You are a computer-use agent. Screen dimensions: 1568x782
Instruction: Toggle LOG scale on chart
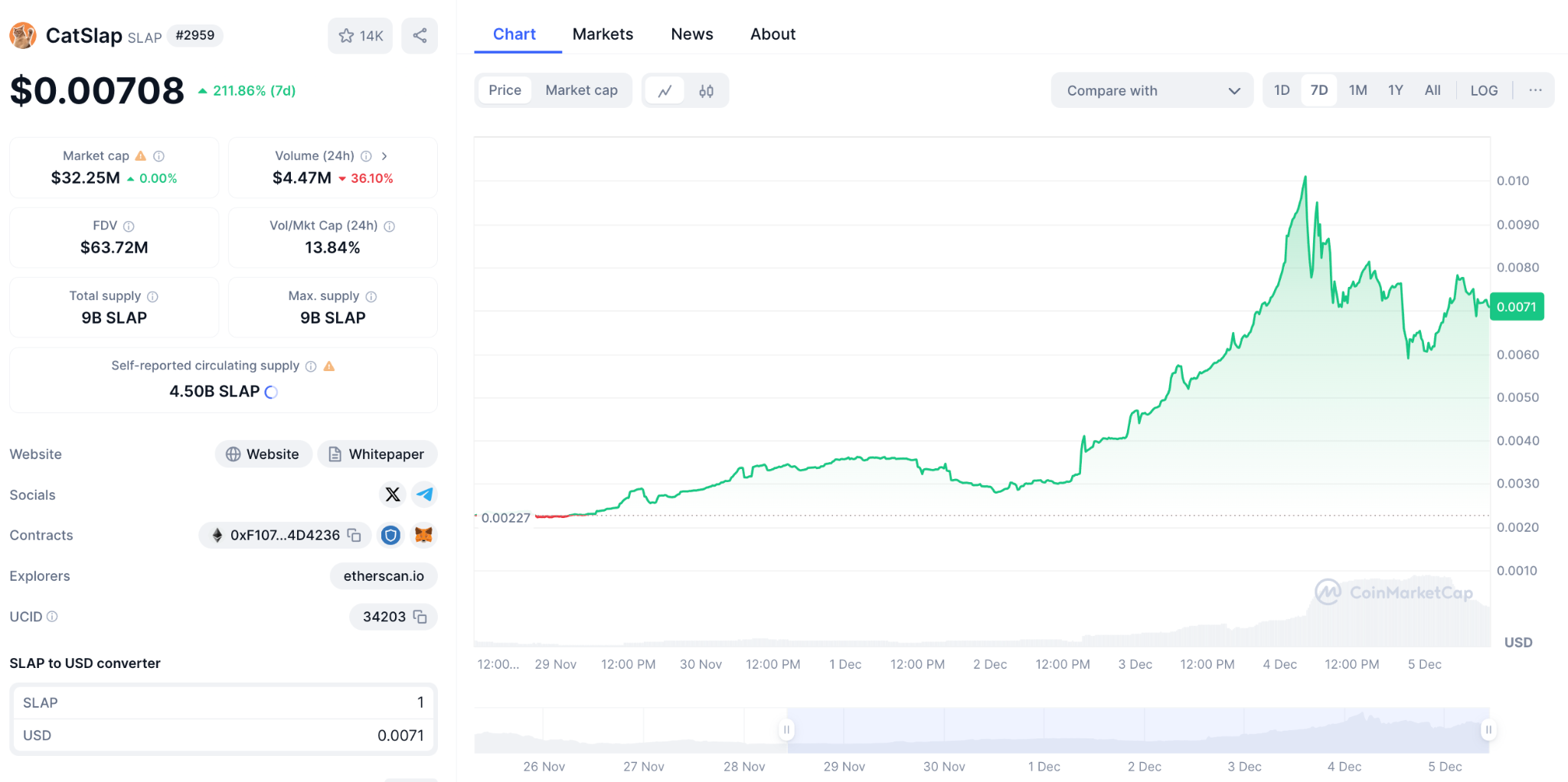point(1484,90)
